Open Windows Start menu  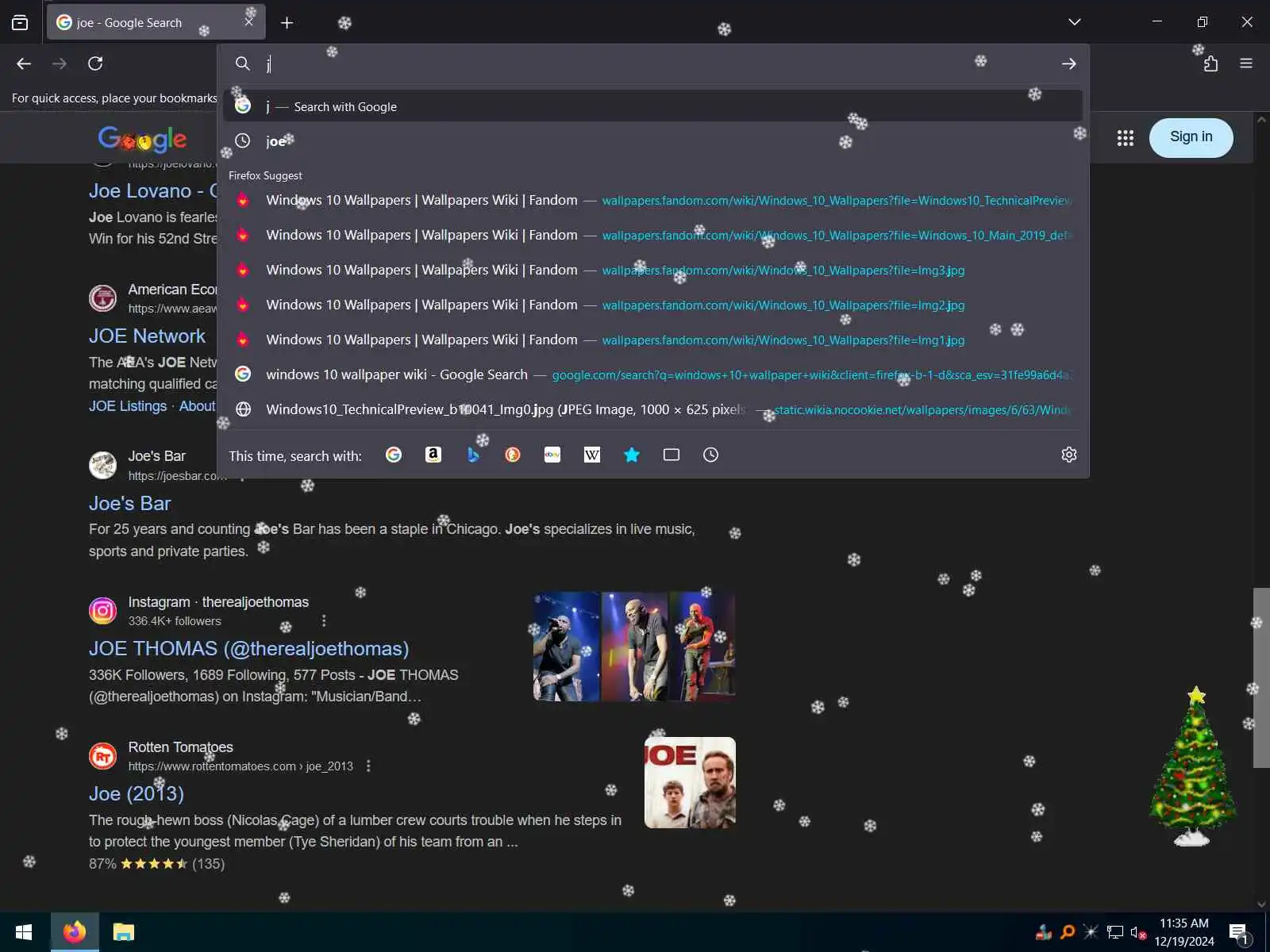click(x=24, y=932)
